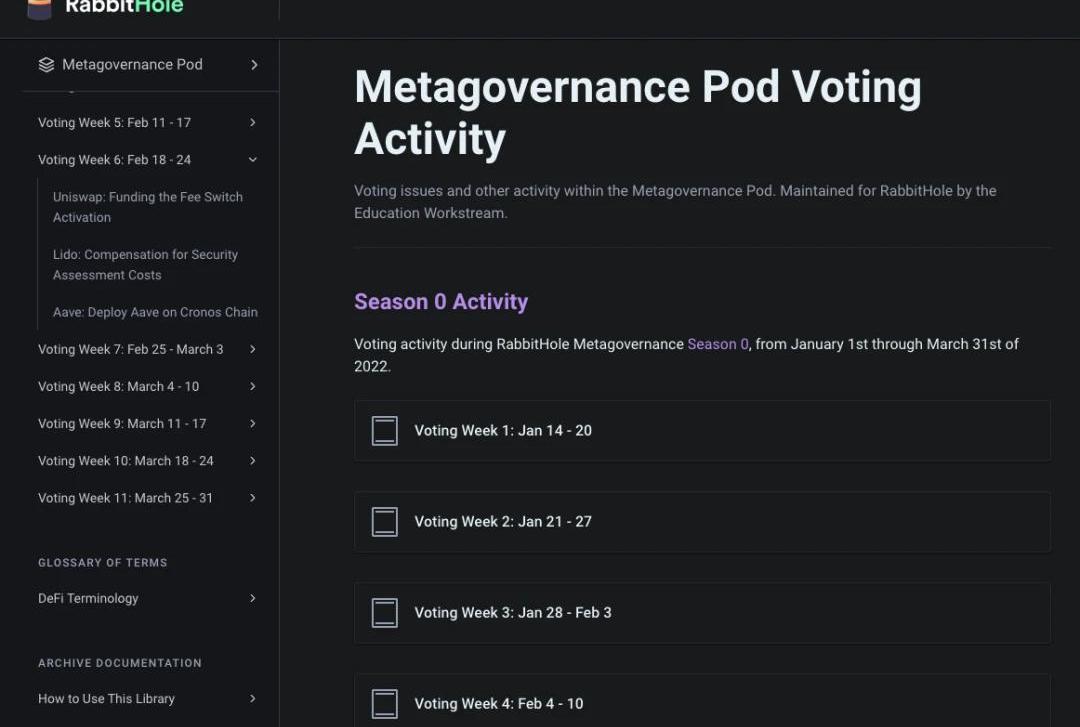1080x727 pixels.
Task: Open the Voting Week 2: Jan 21 - 27 card
Action: click(702, 522)
